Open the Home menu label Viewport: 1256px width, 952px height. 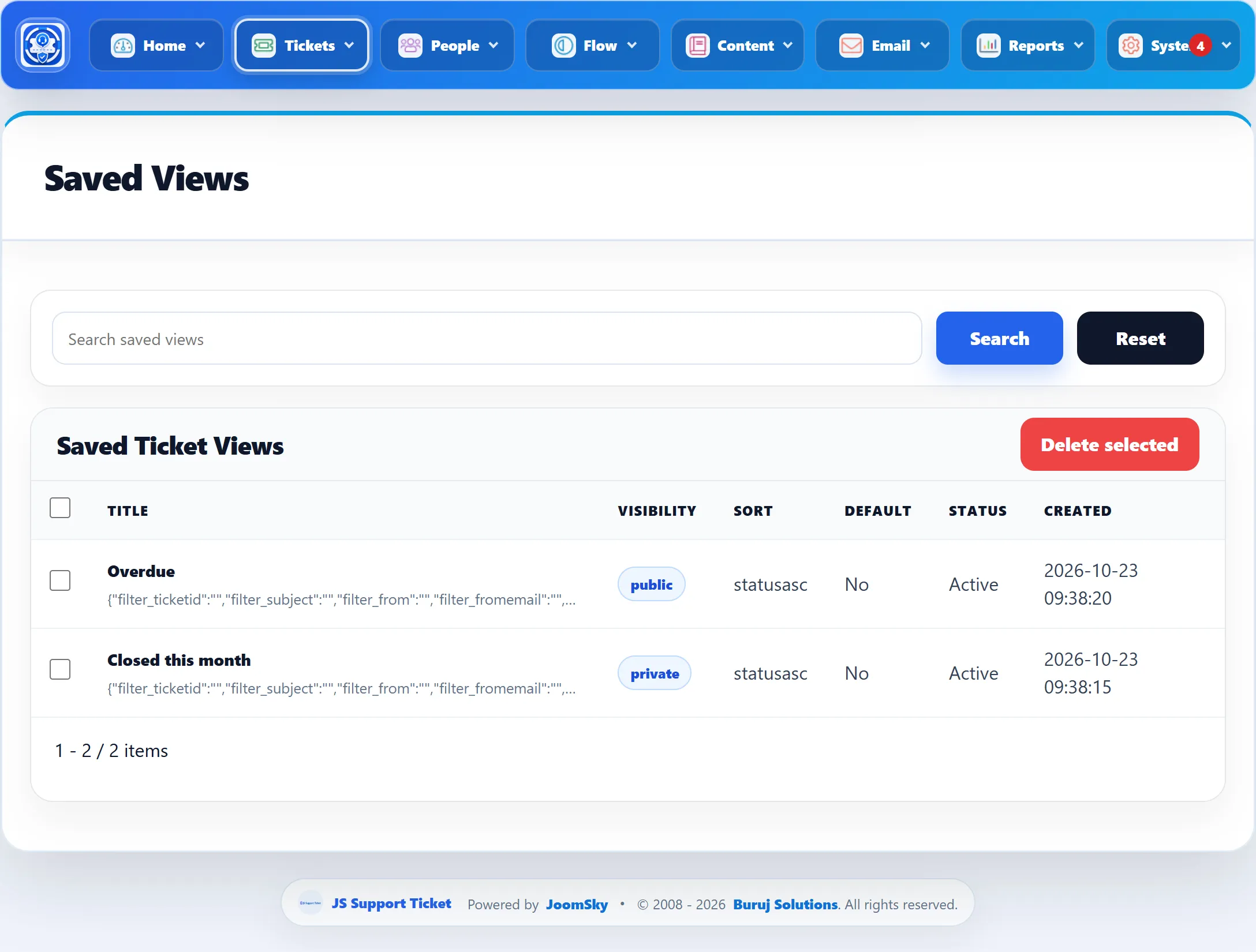pyautogui.click(x=165, y=46)
